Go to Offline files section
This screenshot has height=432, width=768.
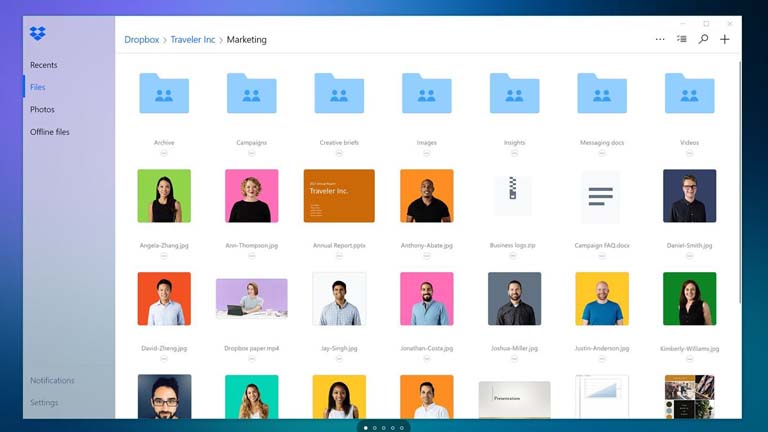pos(50,132)
